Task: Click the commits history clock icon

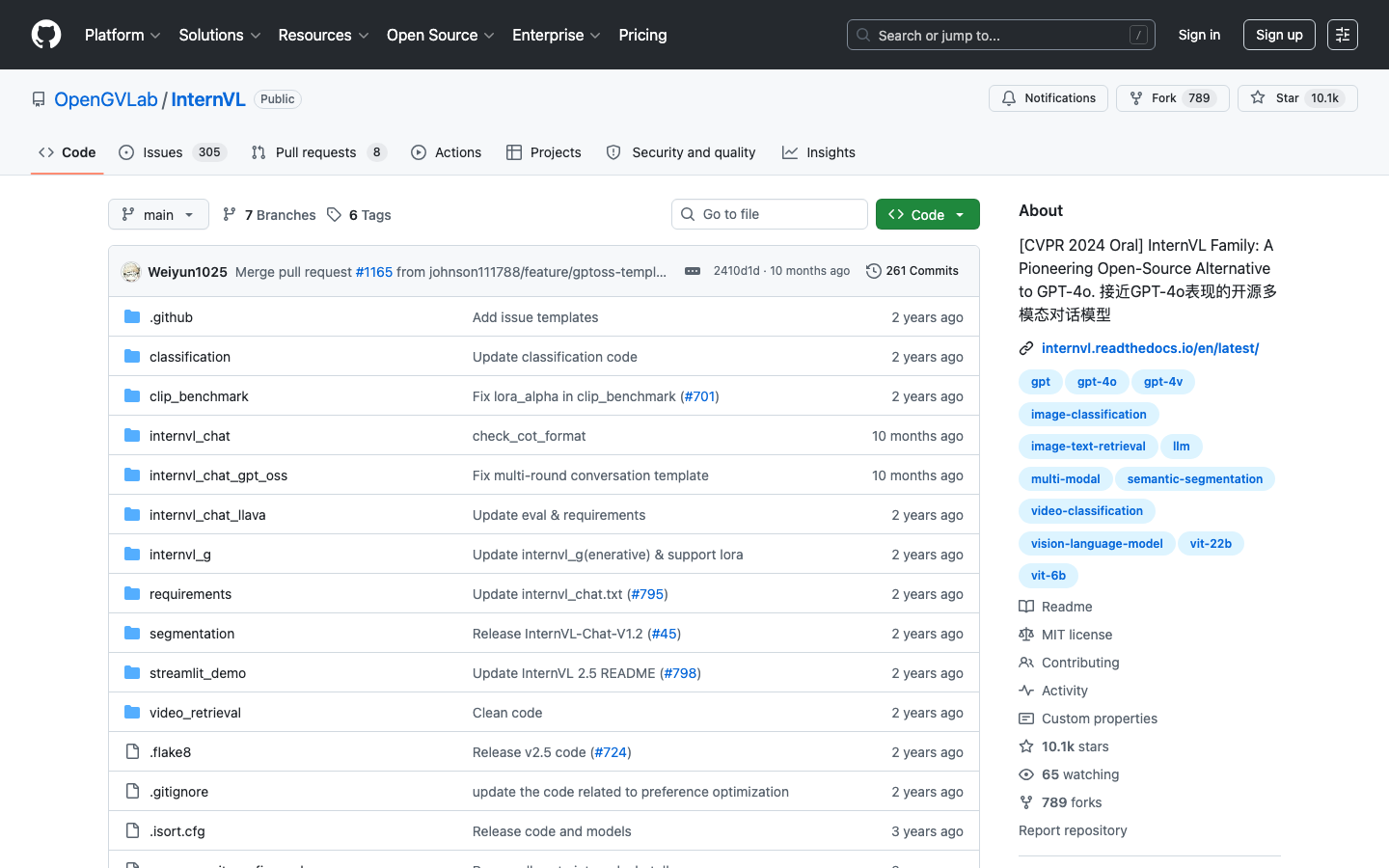Action: tap(874, 271)
